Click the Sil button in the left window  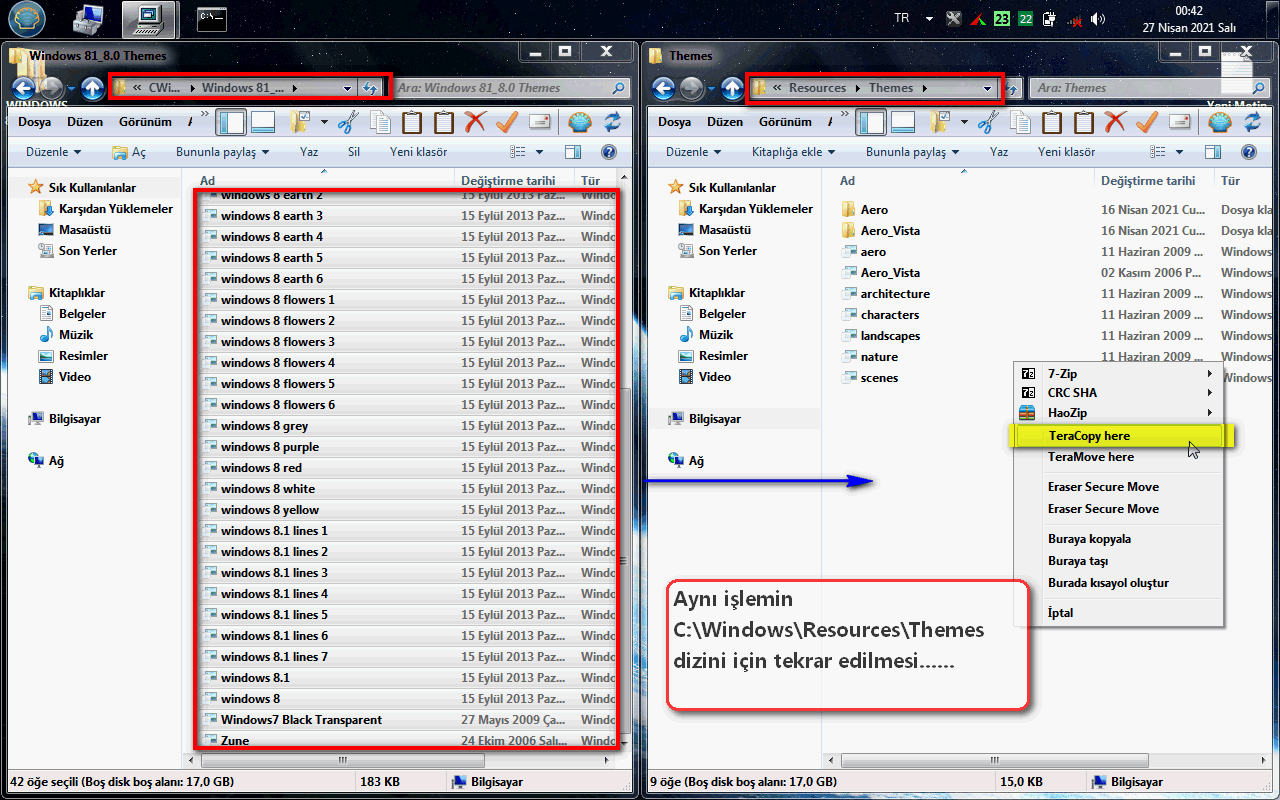(354, 152)
